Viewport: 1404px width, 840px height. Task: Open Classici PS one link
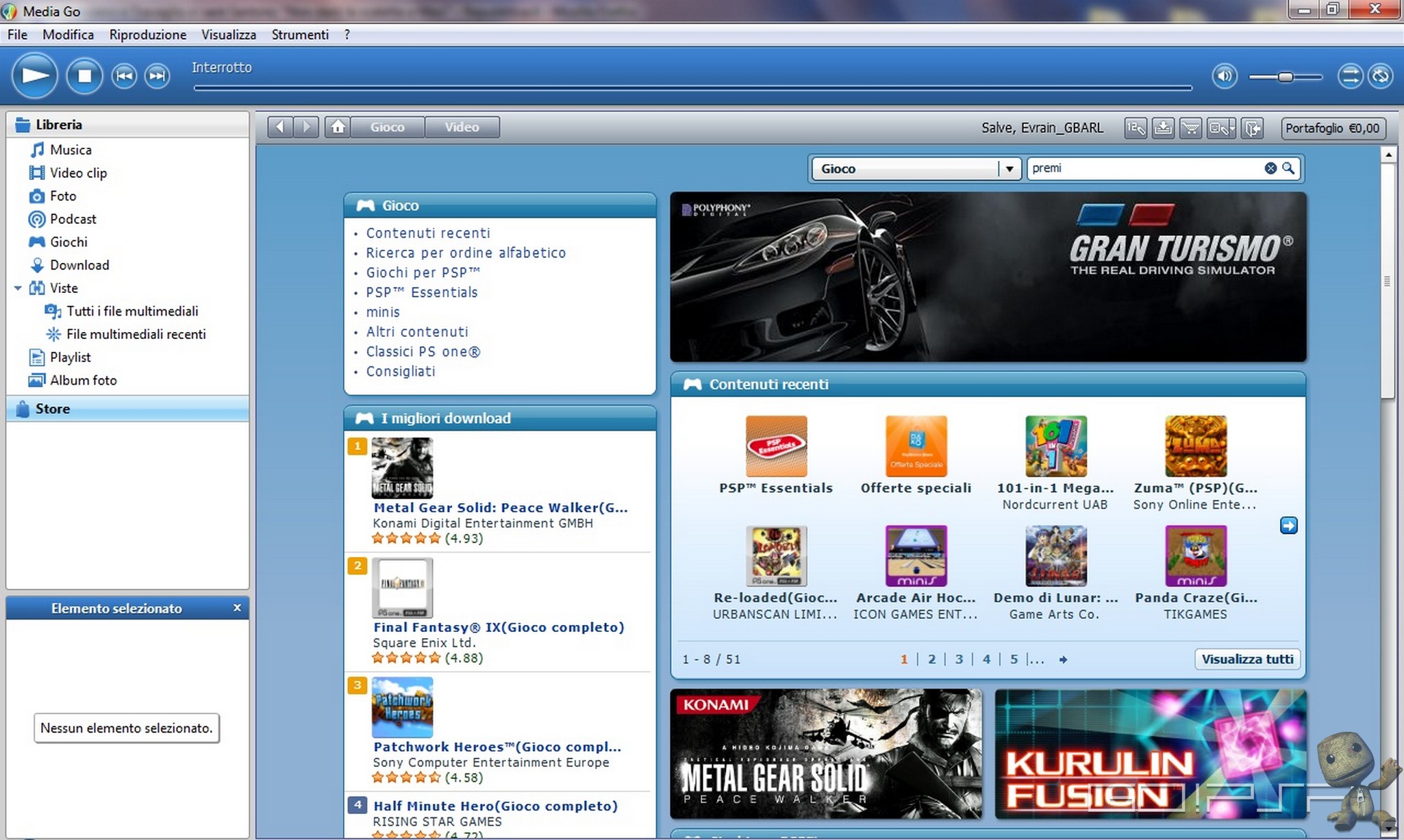coord(423,351)
